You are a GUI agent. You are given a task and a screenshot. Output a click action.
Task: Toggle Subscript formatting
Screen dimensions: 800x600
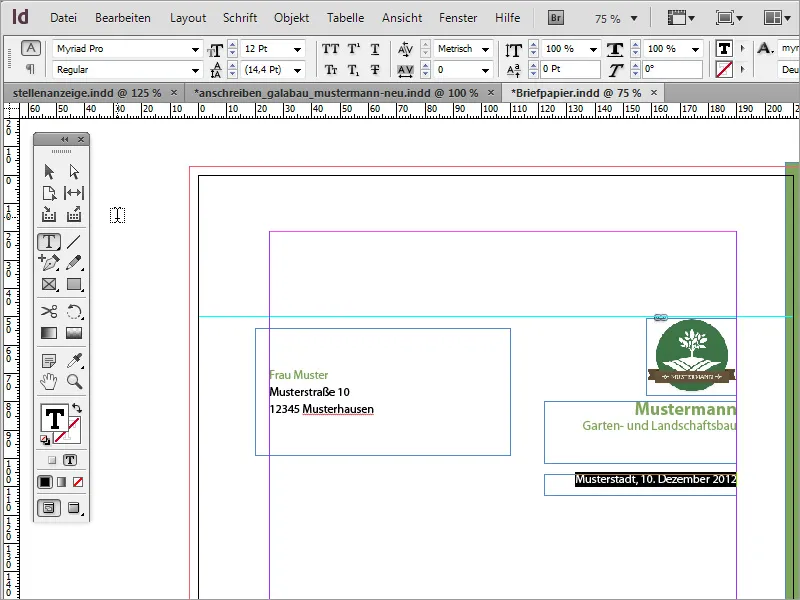click(354, 69)
